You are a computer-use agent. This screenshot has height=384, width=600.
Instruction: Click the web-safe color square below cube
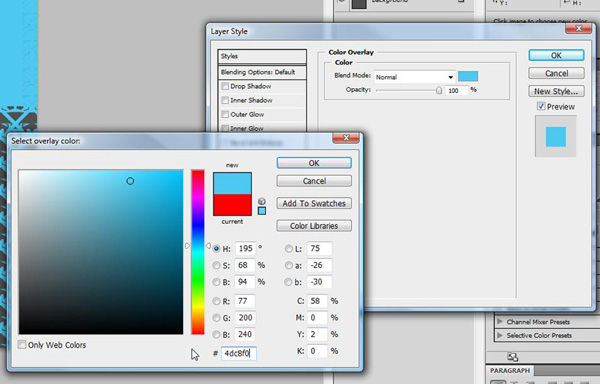[x=262, y=211]
